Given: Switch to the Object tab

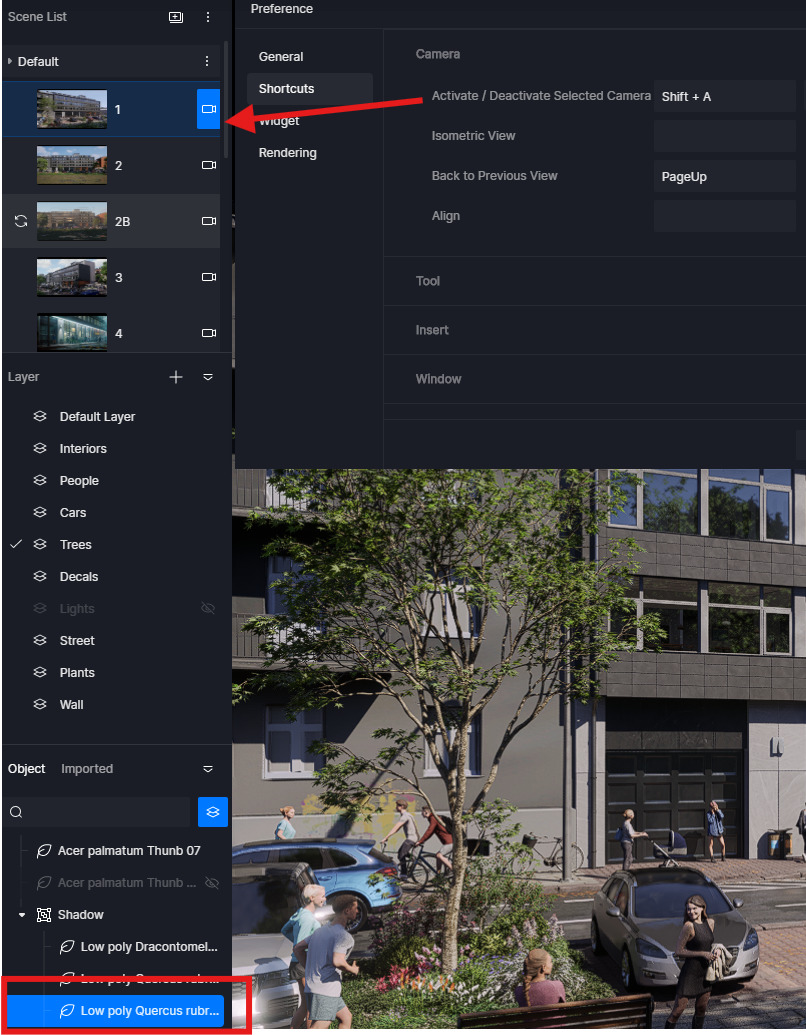Looking at the screenshot, I should coord(26,769).
